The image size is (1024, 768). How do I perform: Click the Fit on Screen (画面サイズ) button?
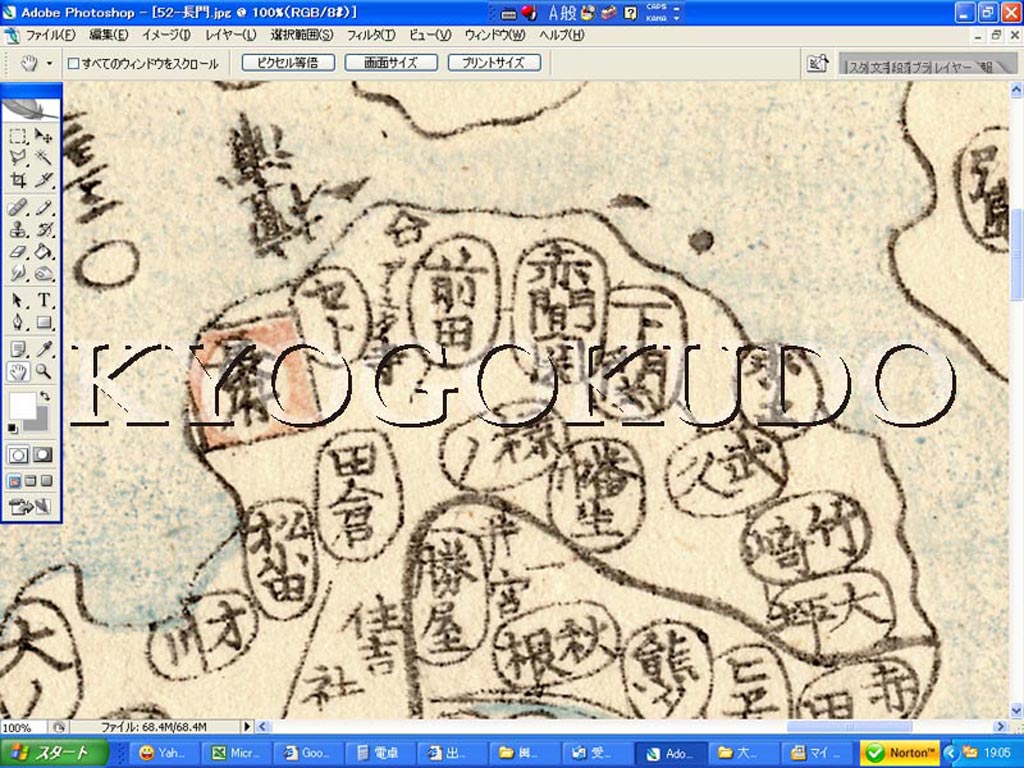pyautogui.click(x=391, y=63)
